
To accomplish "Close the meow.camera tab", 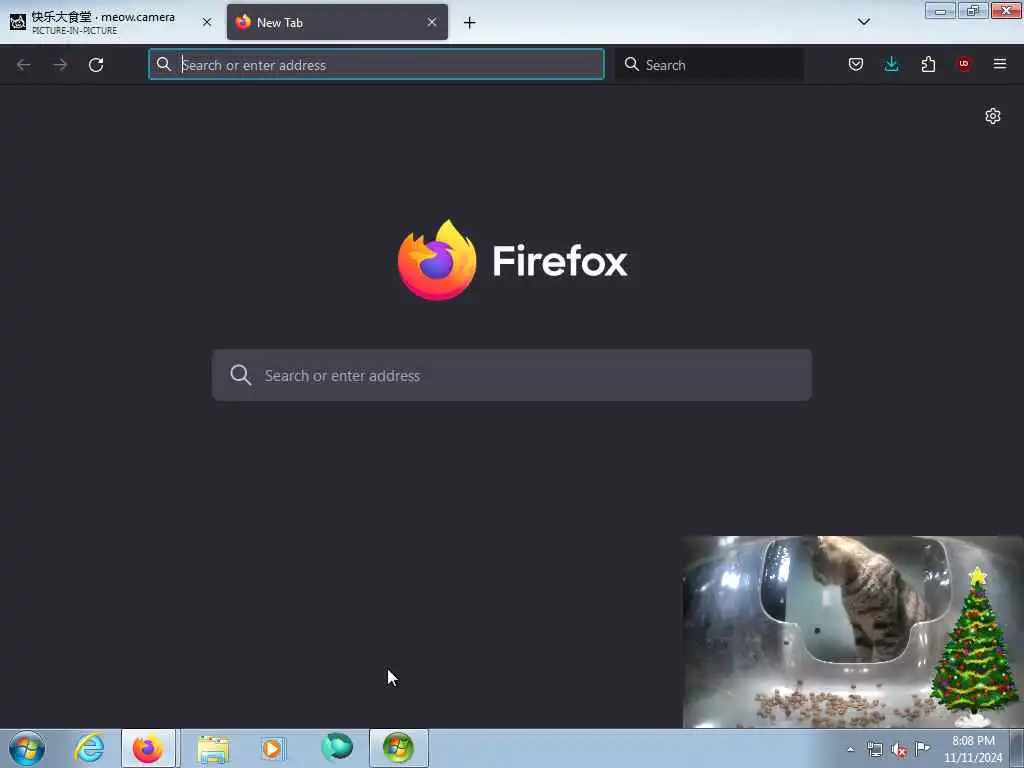I will [207, 22].
